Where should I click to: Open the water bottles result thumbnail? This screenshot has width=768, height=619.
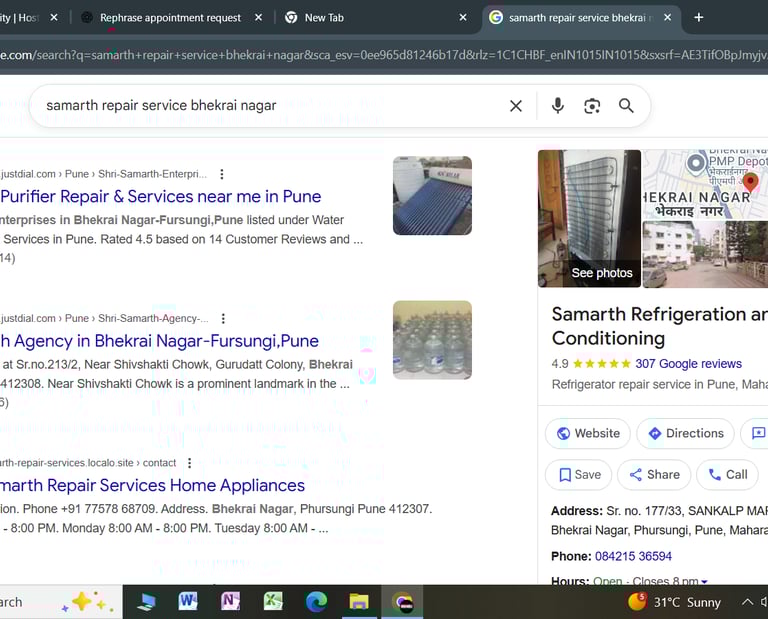point(432,340)
